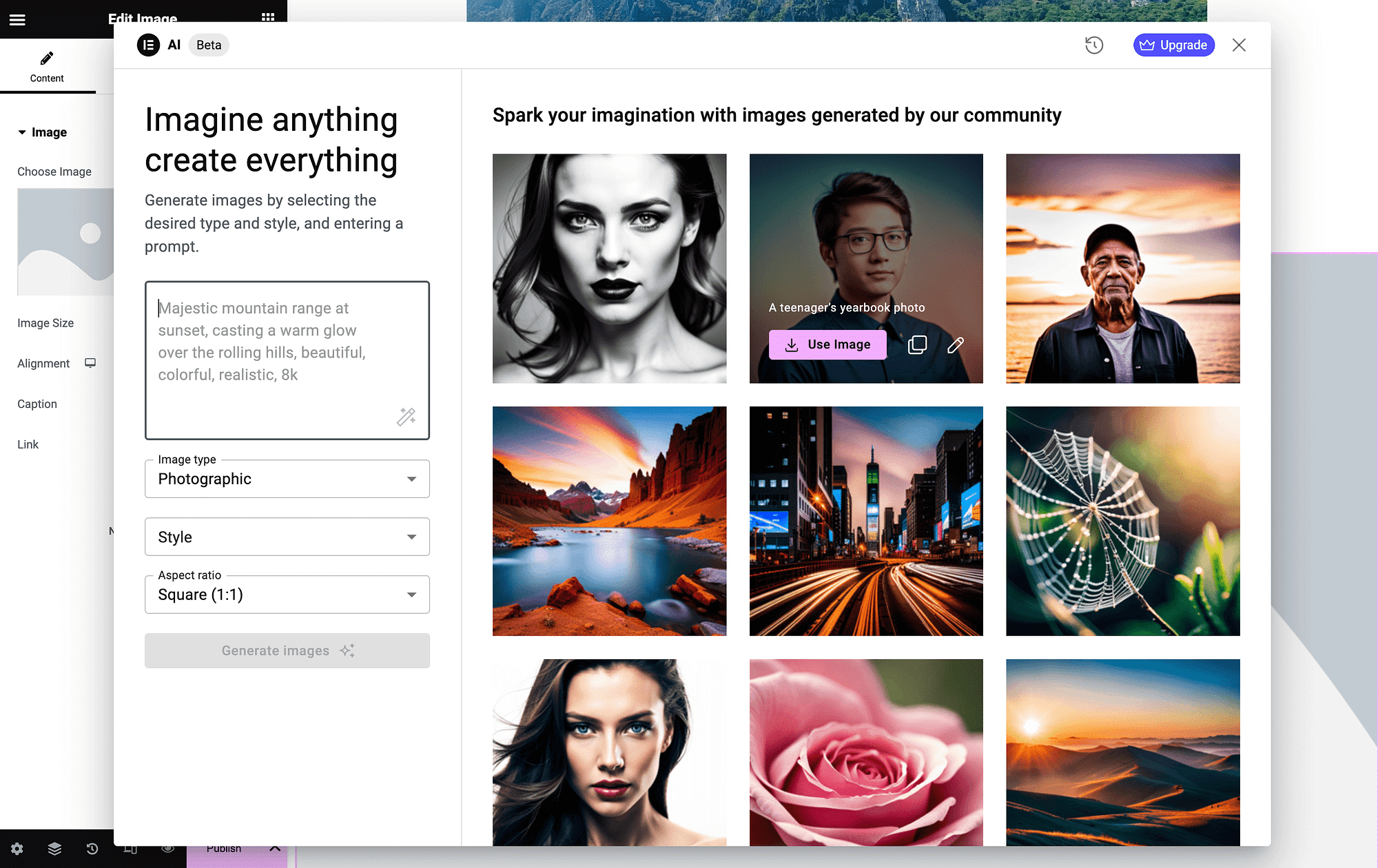The height and width of the screenshot is (868, 1378).
Task: Expand the Image type dropdown
Action: [411, 479]
